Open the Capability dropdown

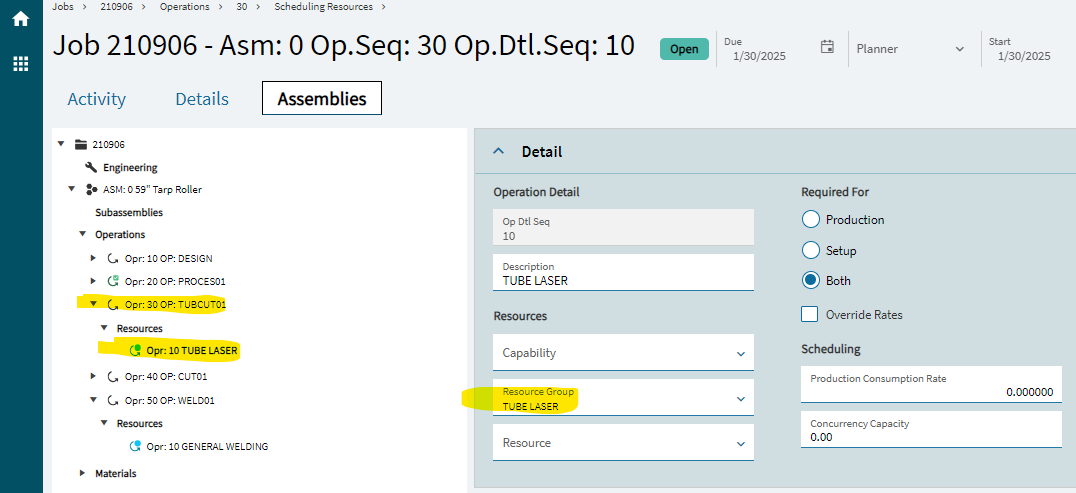(x=623, y=353)
